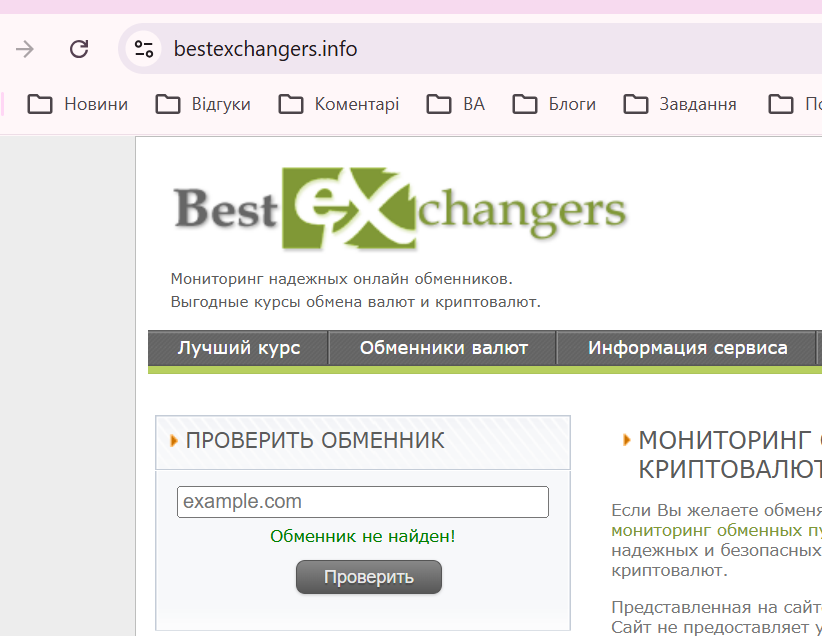Open the ВА bookmark folder
Image resolution: width=822 pixels, height=636 pixels.
[456, 104]
